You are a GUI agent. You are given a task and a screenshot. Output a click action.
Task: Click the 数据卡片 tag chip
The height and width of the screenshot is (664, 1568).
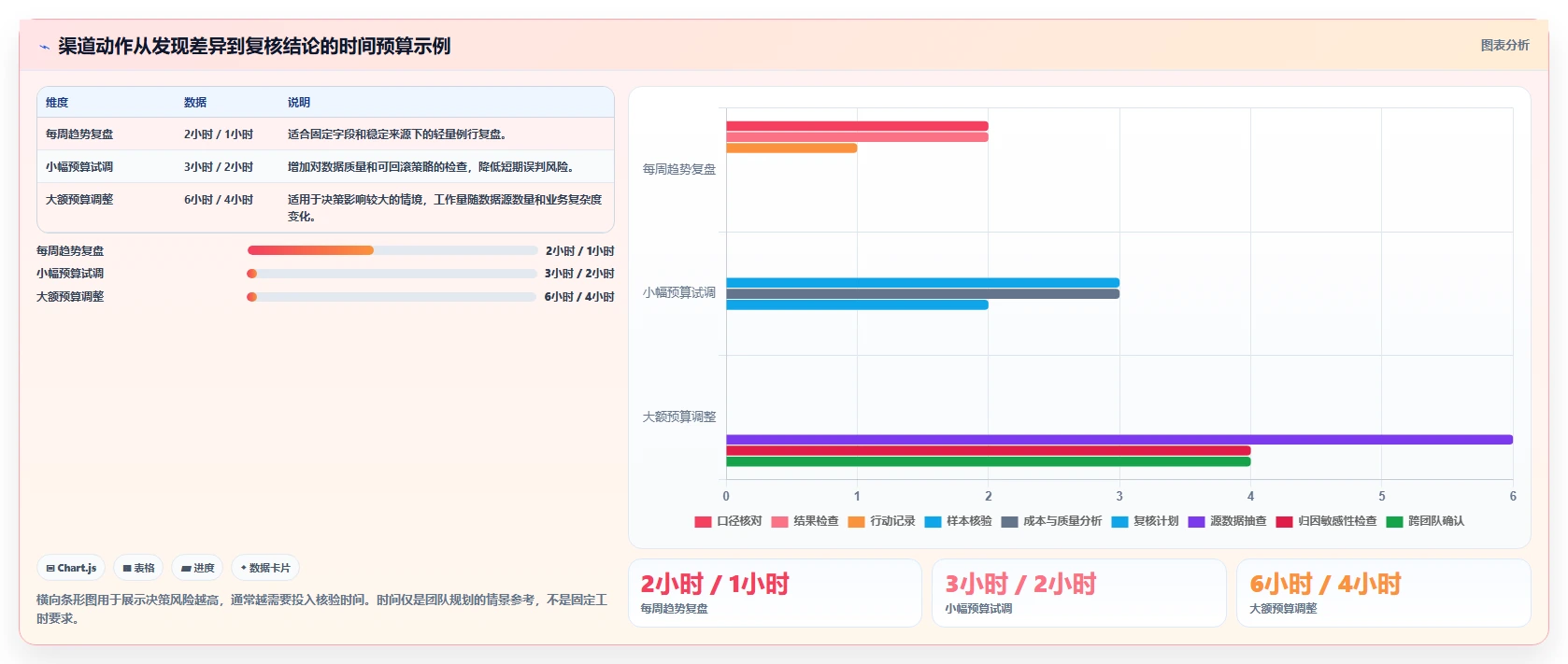pyautogui.click(x=265, y=568)
